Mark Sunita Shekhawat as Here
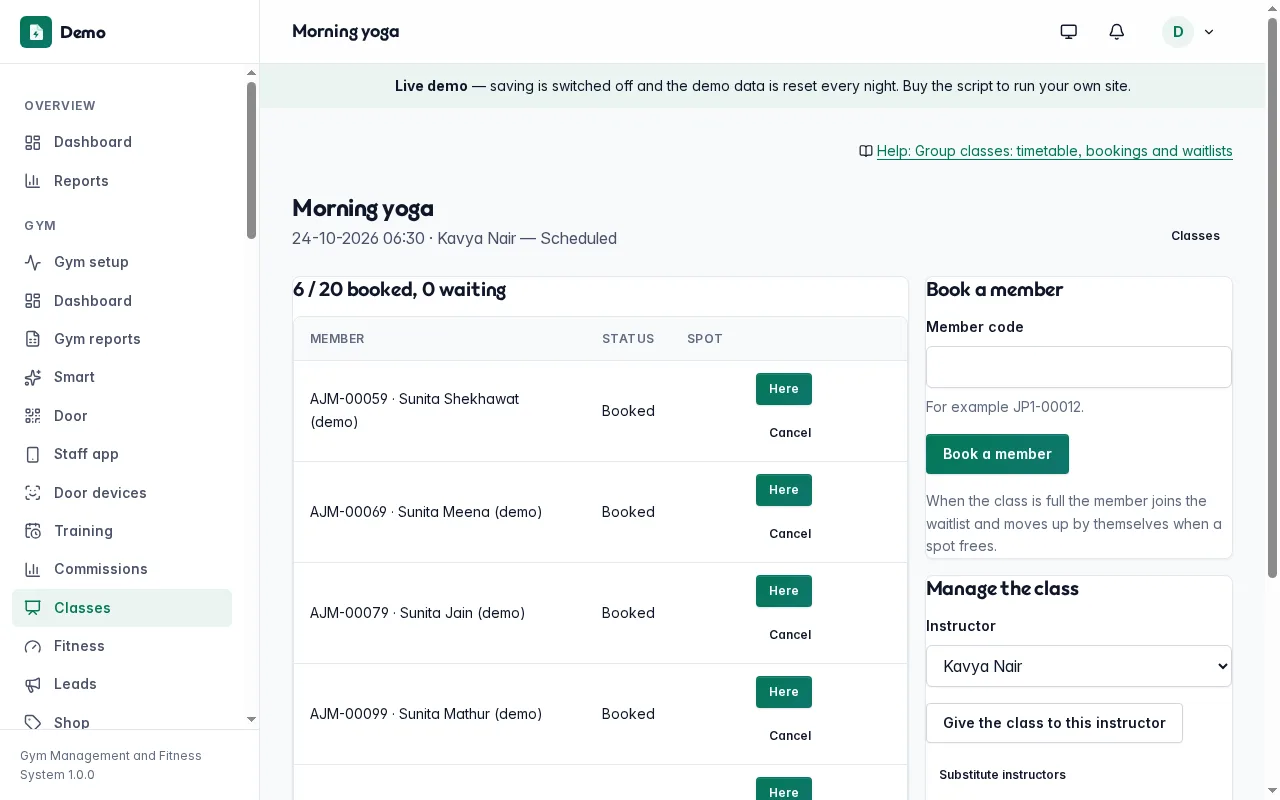Screen dimensions: 1280x800 point(784,389)
